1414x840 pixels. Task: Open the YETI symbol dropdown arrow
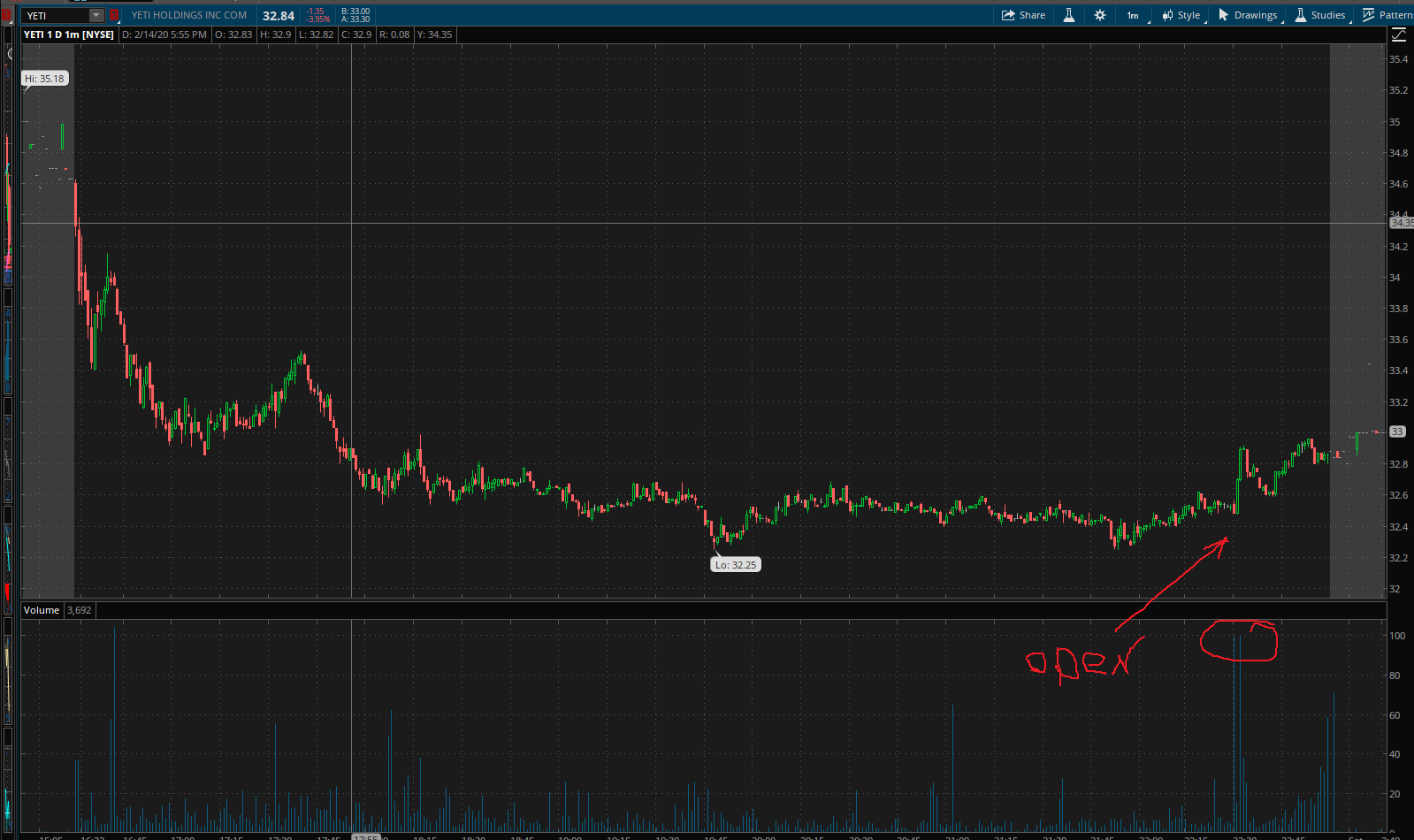[96, 15]
